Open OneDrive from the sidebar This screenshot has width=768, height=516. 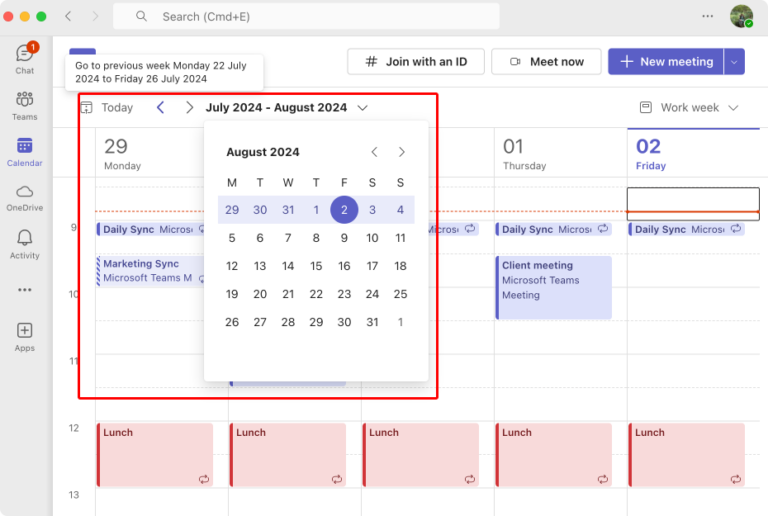[24, 192]
